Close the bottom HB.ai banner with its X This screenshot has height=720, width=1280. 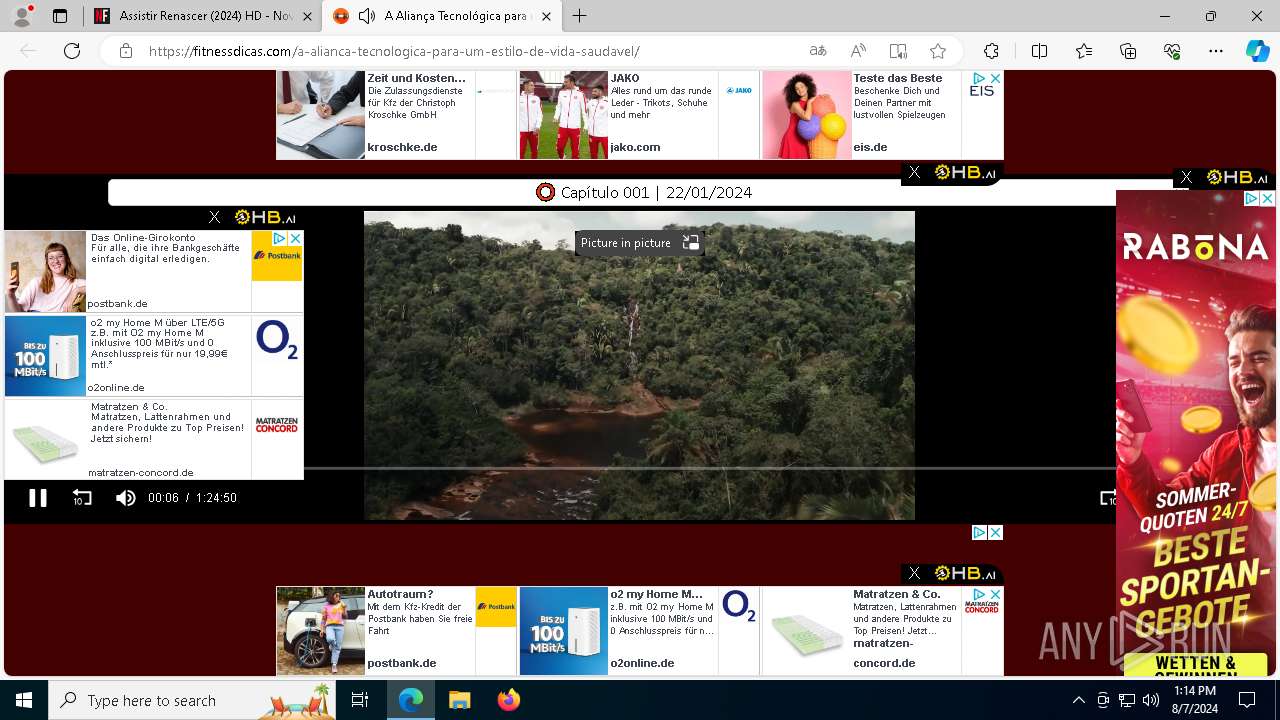pos(914,573)
